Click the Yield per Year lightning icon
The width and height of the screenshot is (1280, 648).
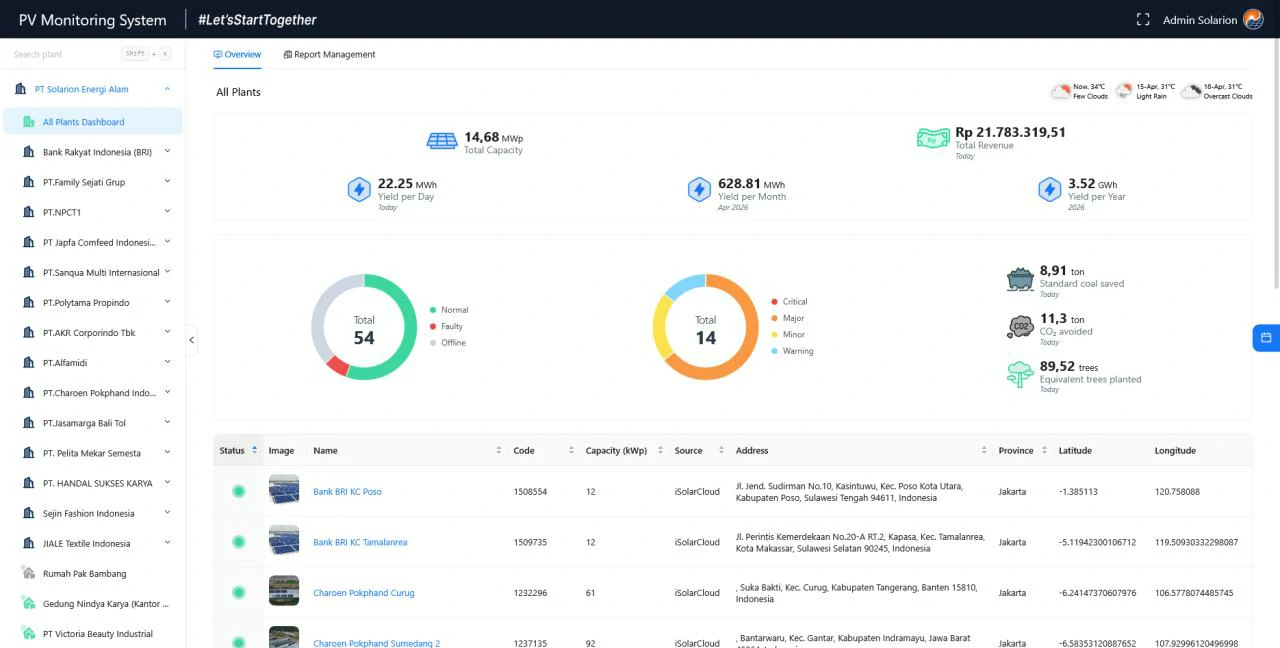tap(1049, 190)
